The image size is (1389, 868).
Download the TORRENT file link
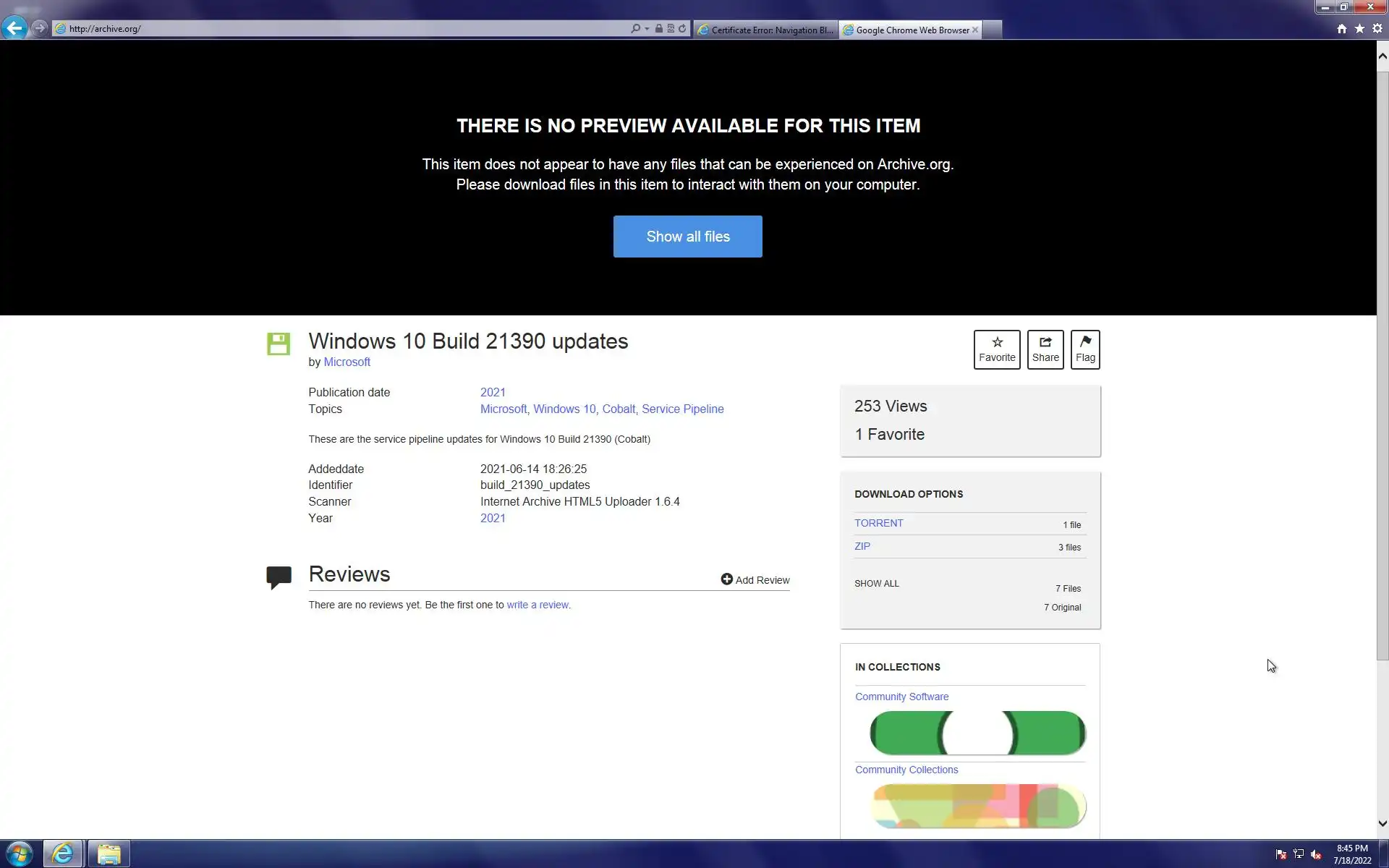pyautogui.click(x=878, y=523)
